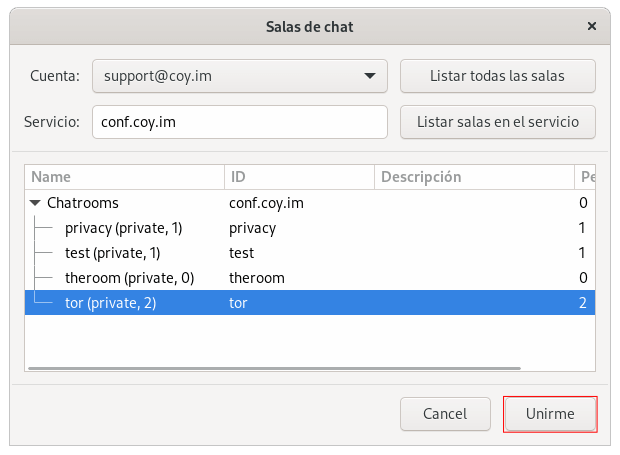
Task: Sort by ID column header
Action: 299,177
